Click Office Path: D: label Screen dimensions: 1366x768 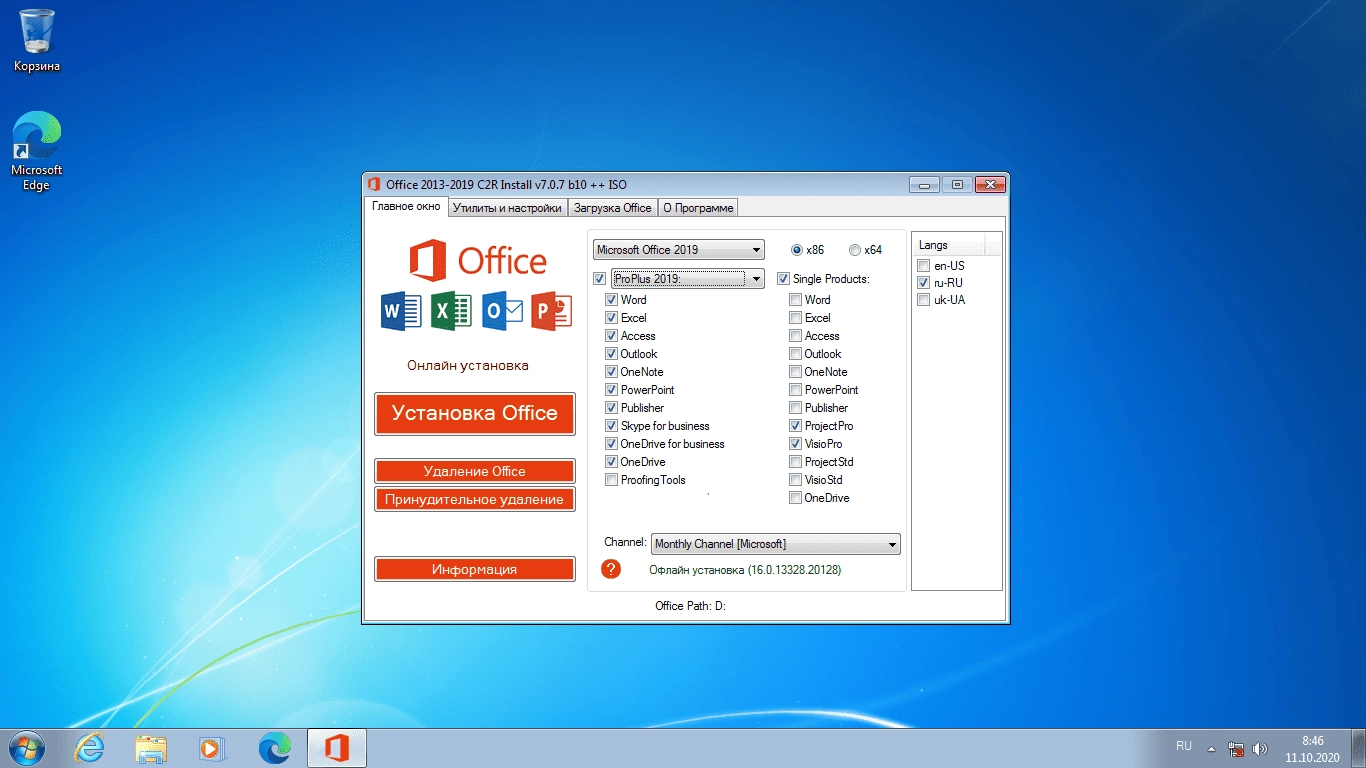point(690,606)
